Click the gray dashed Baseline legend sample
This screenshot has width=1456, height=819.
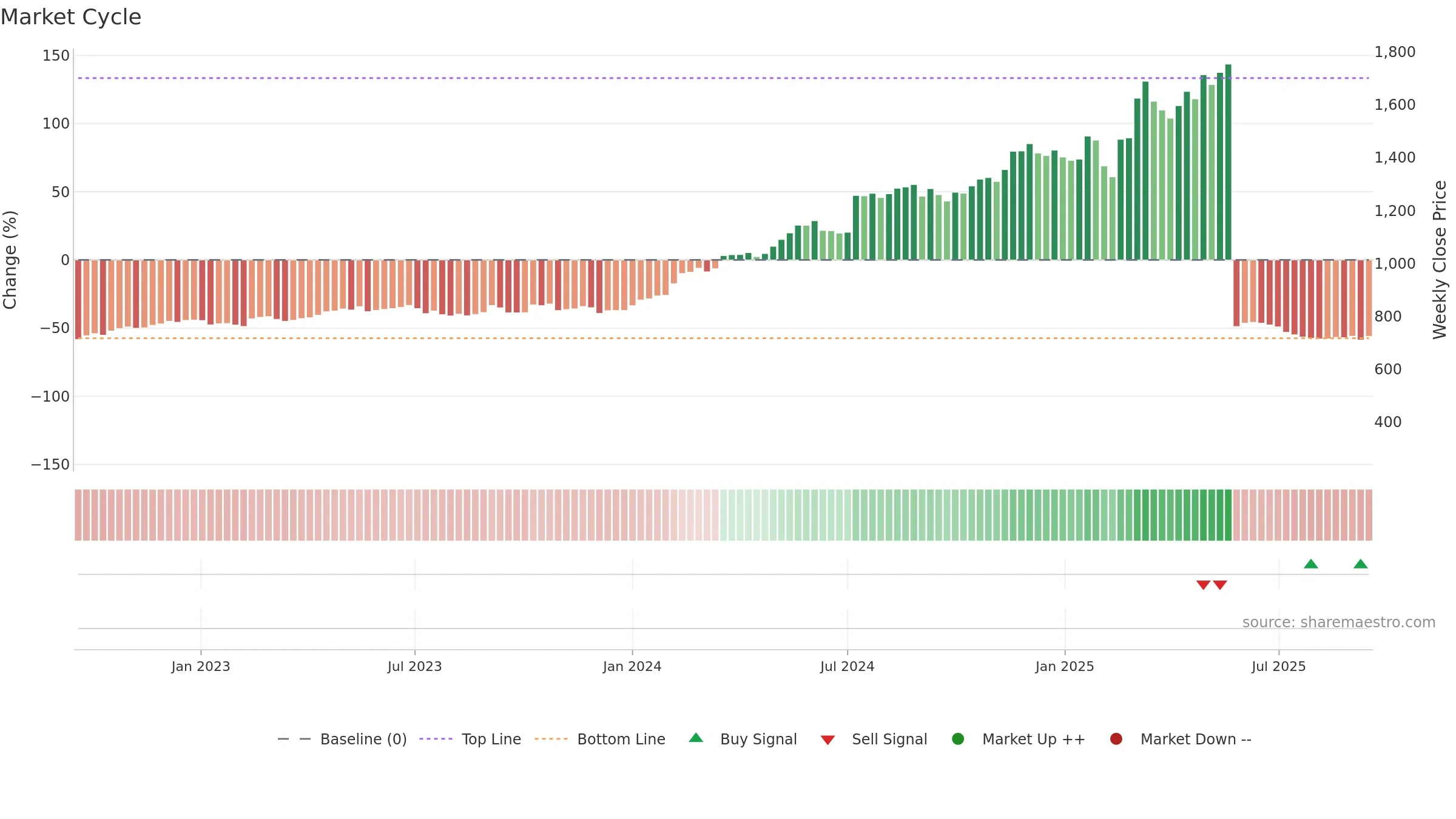tap(294, 739)
